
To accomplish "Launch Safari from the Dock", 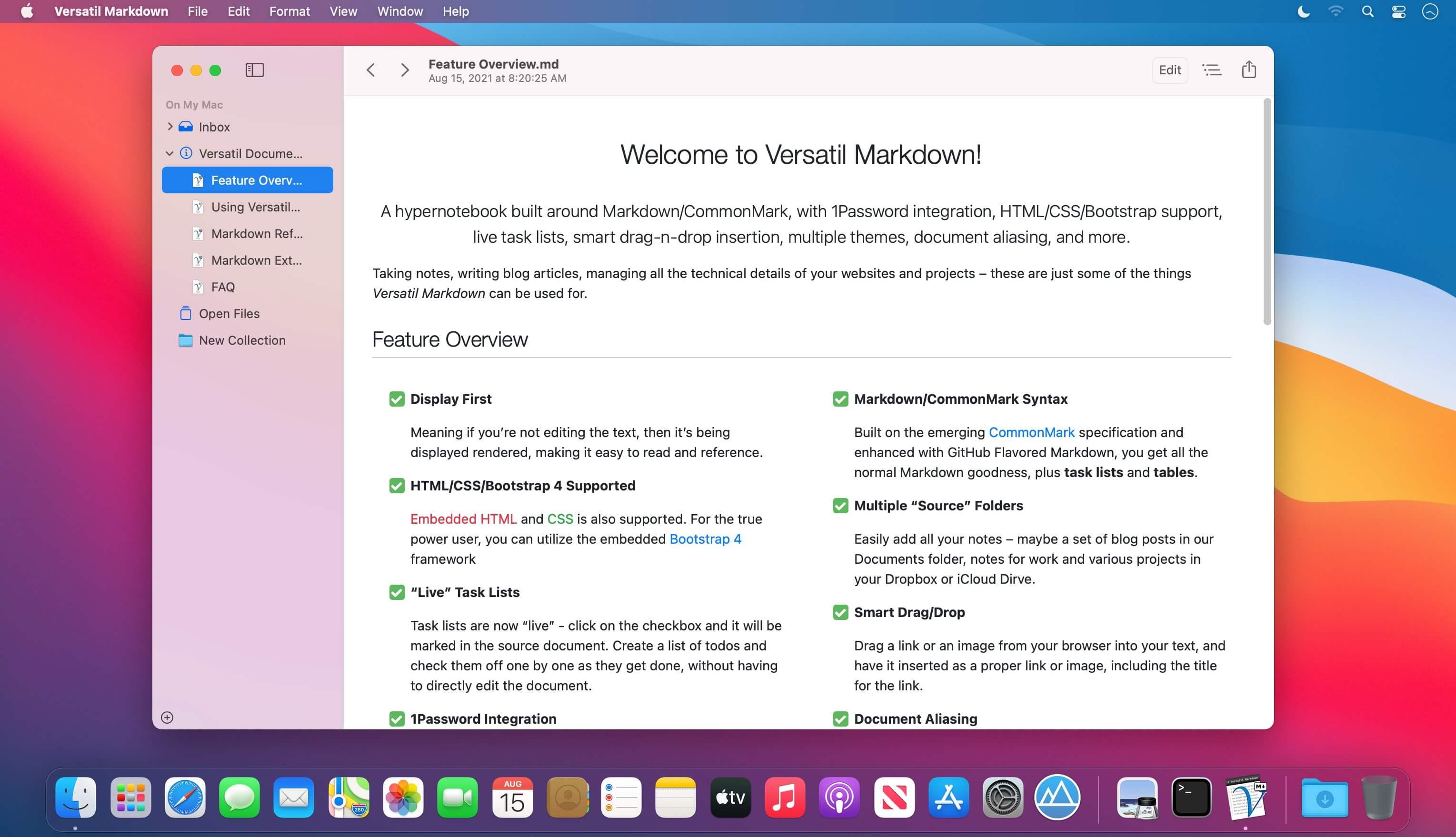I will pos(185,797).
